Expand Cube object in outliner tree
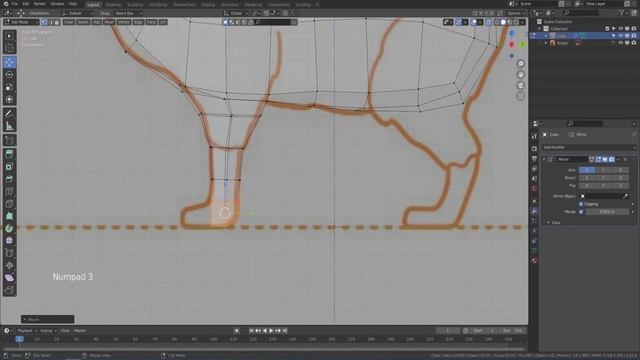This screenshot has width=640, height=360. 546,36
